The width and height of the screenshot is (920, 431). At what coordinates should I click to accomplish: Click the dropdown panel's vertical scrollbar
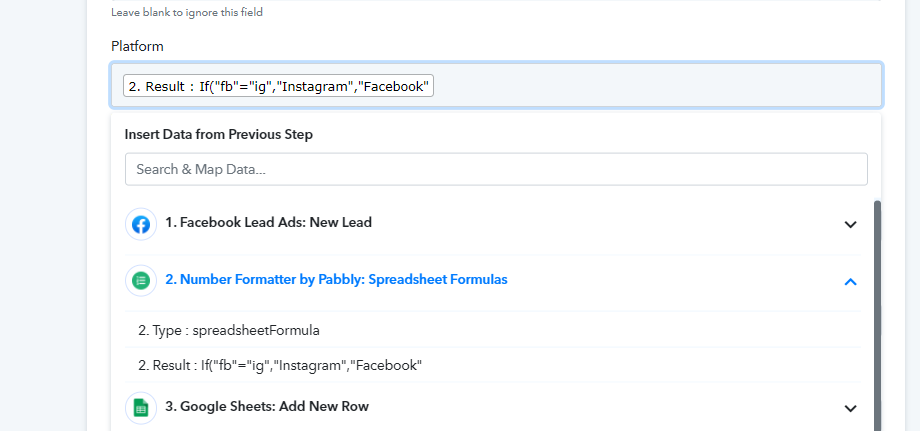tap(877, 317)
